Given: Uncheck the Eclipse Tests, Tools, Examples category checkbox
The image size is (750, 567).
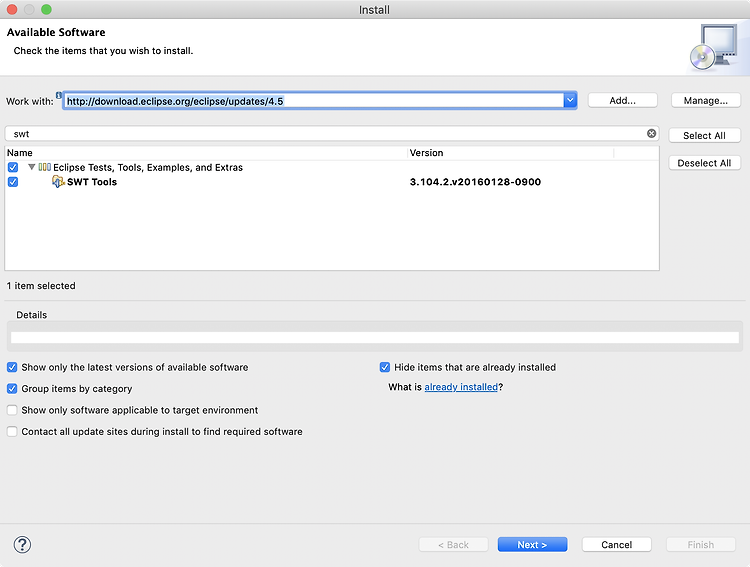Looking at the screenshot, I should 13,167.
